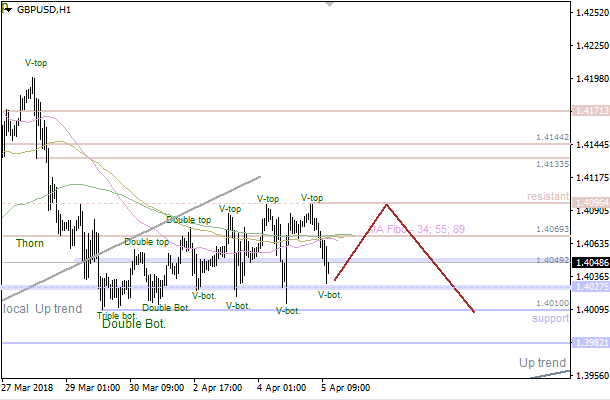Screen dimensions: 610x400
Task: Select the 'local Up trend' label
Action: (42, 309)
